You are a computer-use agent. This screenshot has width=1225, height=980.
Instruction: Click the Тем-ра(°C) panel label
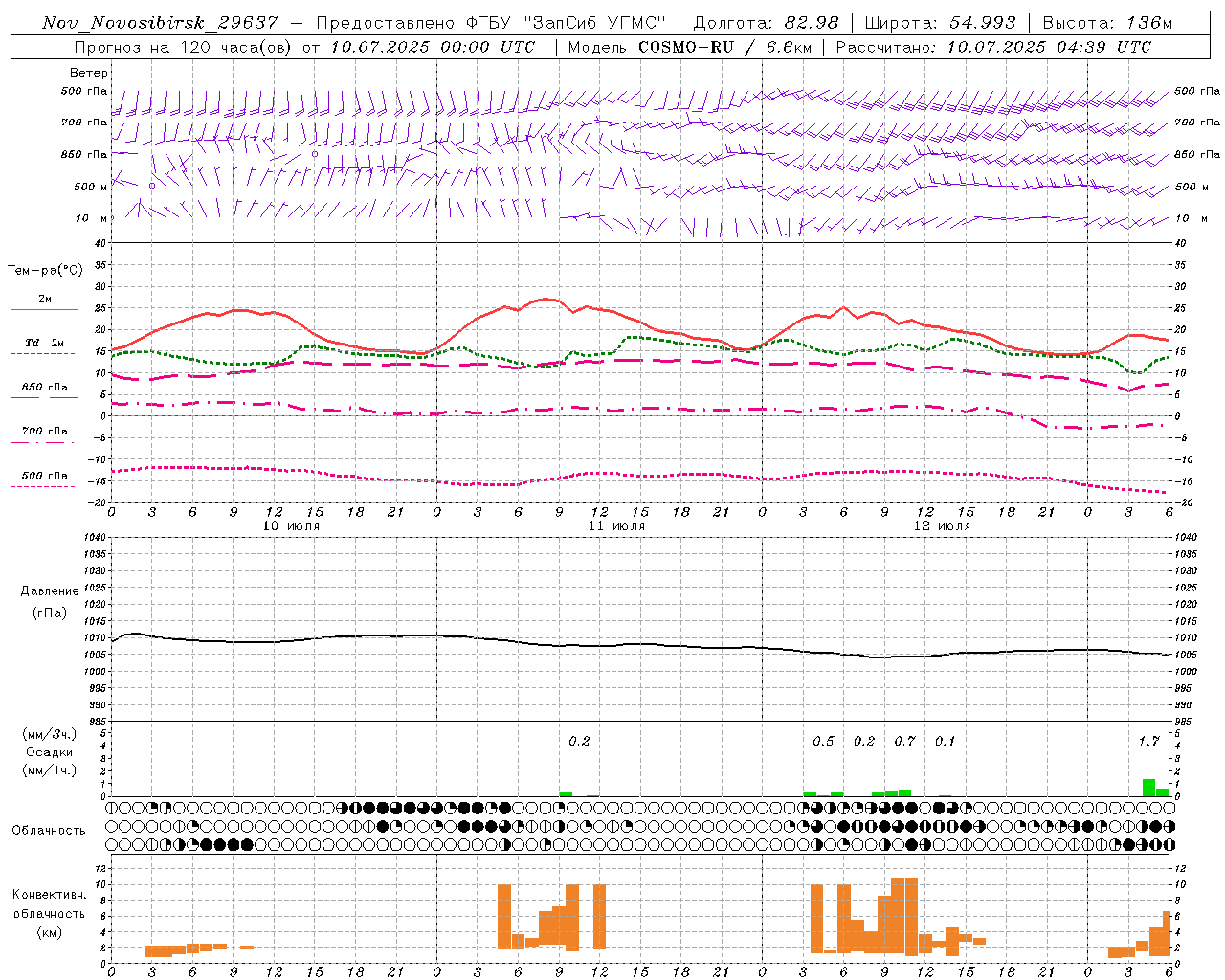(45, 271)
